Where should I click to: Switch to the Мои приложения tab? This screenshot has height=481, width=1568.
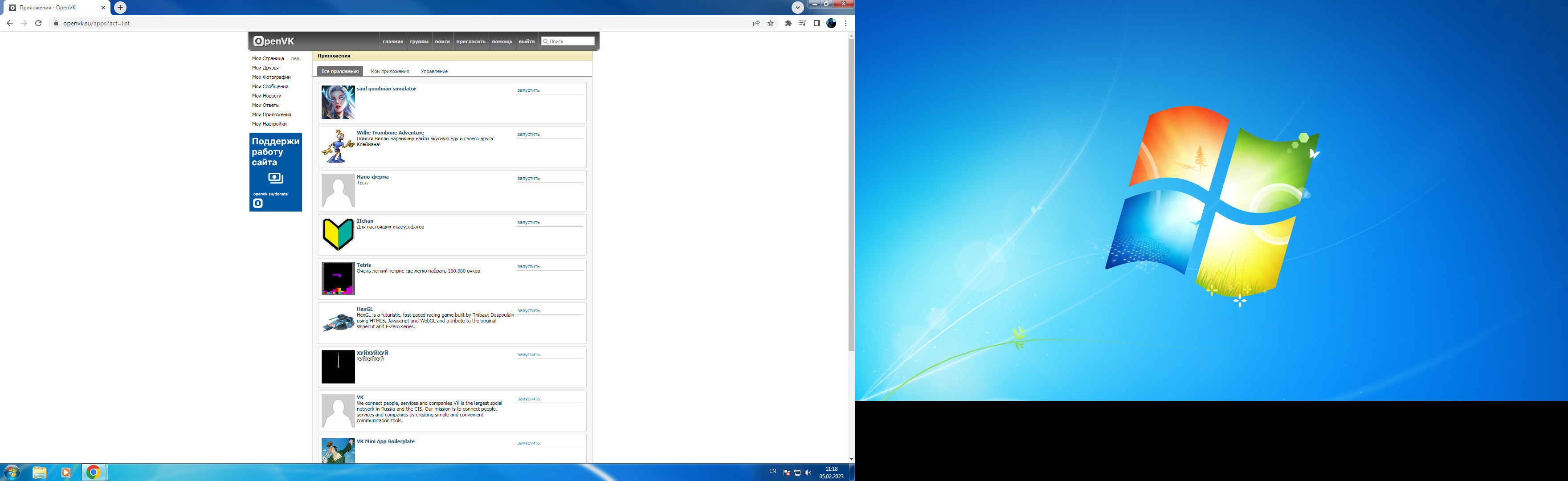click(x=390, y=71)
